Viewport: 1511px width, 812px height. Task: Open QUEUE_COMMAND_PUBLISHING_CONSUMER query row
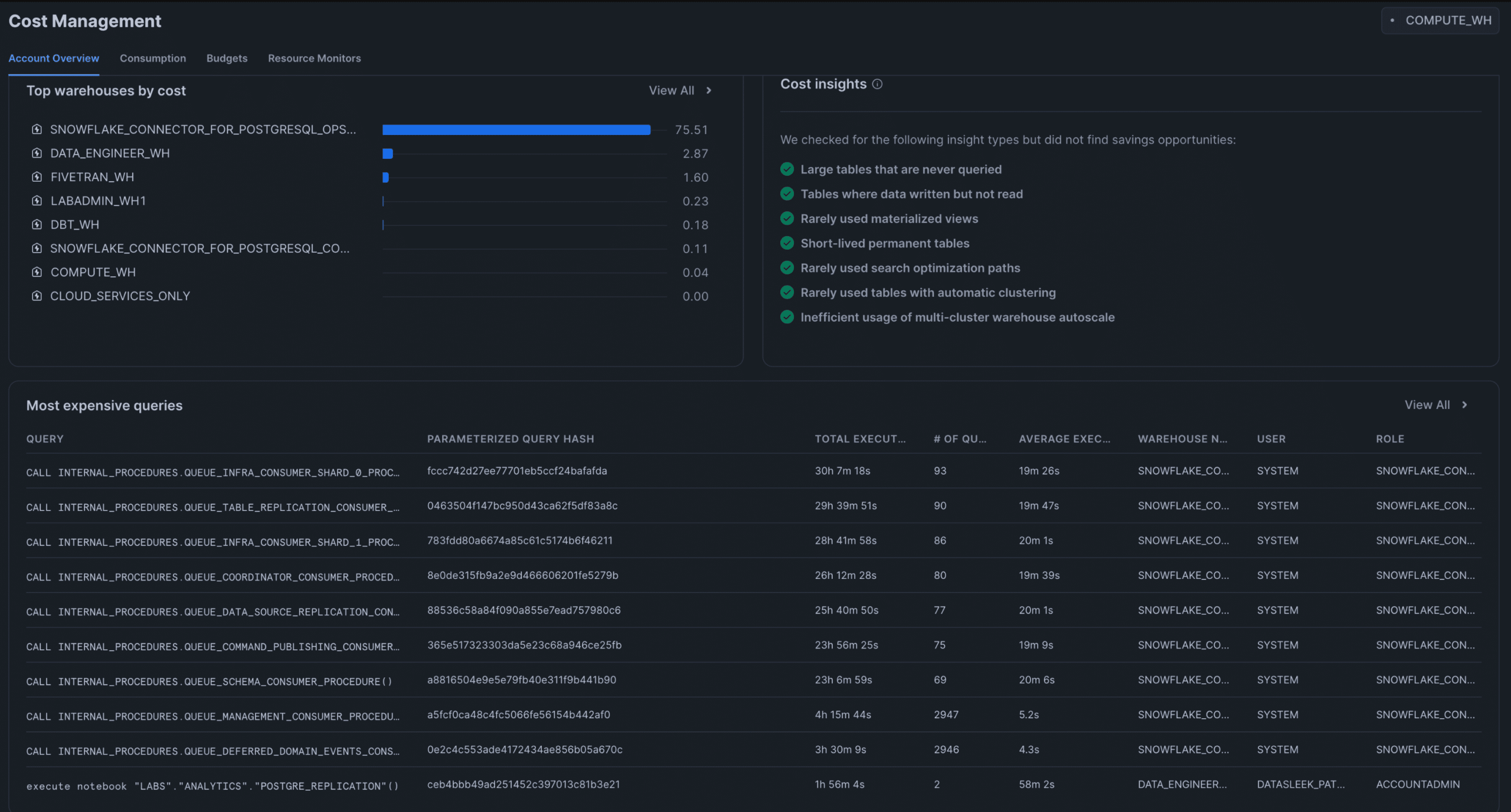(754, 645)
